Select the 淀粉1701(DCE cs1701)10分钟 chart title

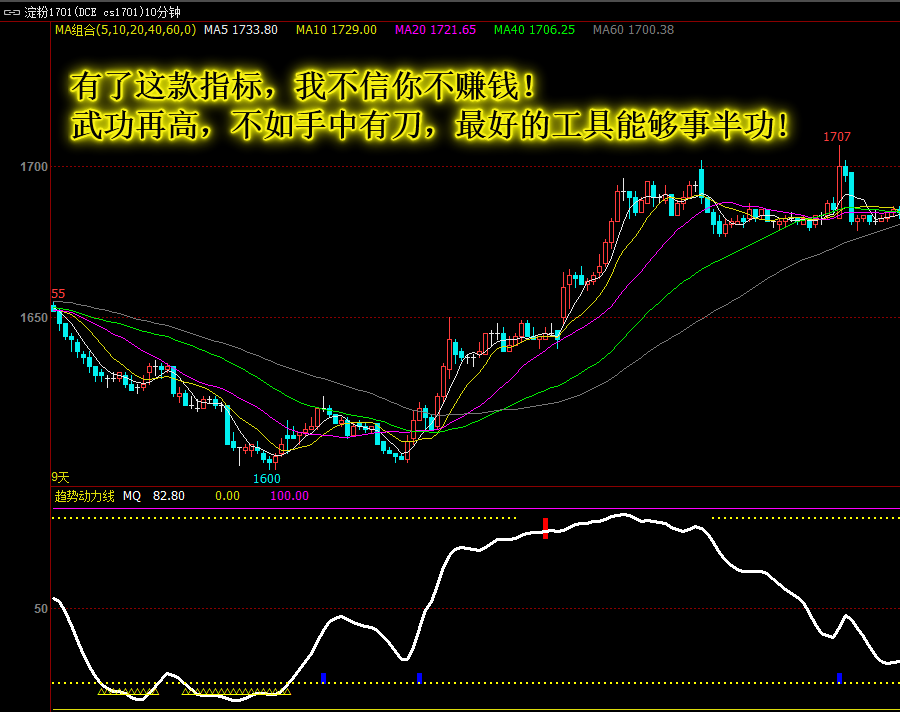coord(103,12)
